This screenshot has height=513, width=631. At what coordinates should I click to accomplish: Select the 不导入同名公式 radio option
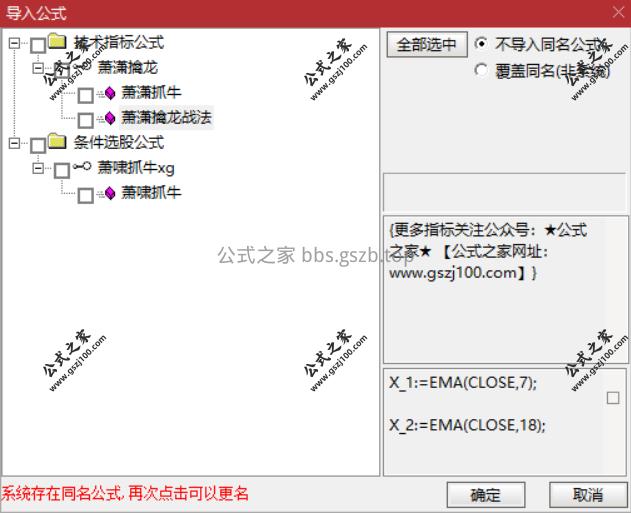[480, 43]
